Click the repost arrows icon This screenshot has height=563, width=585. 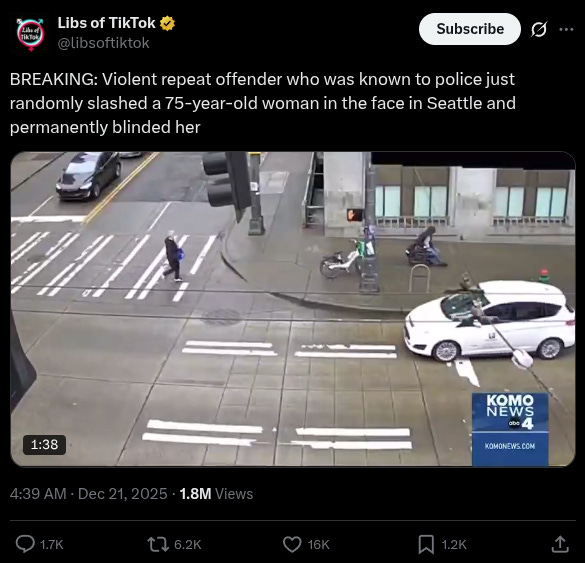(x=157, y=544)
